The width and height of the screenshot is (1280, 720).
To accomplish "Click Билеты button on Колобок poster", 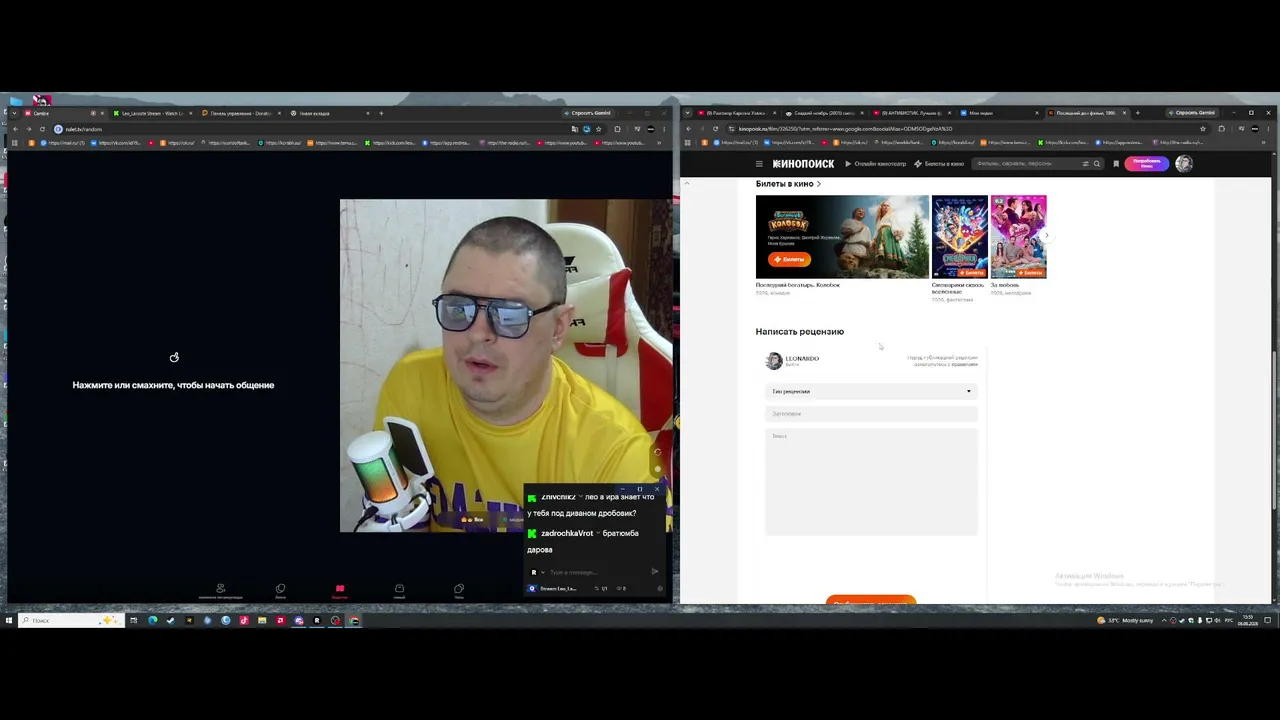I will pyautogui.click(x=789, y=259).
